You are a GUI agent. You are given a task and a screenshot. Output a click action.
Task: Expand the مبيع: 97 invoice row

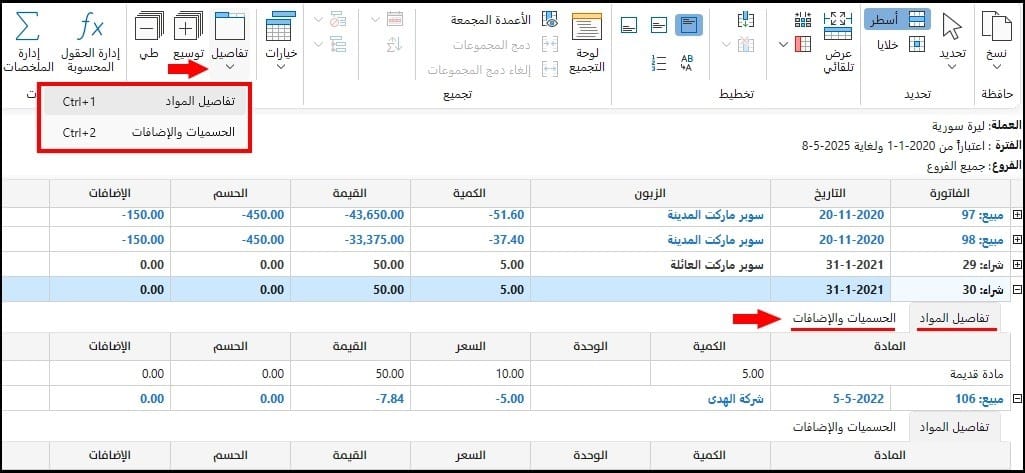pos(1017,215)
